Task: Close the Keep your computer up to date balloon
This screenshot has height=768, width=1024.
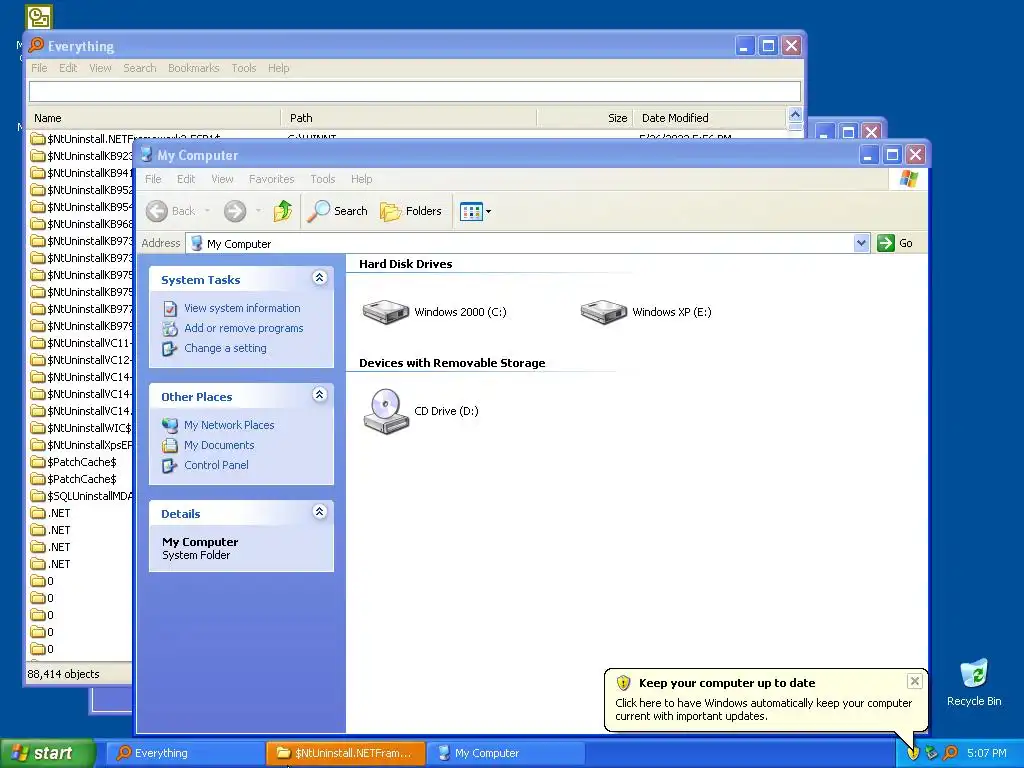Action: click(914, 681)
